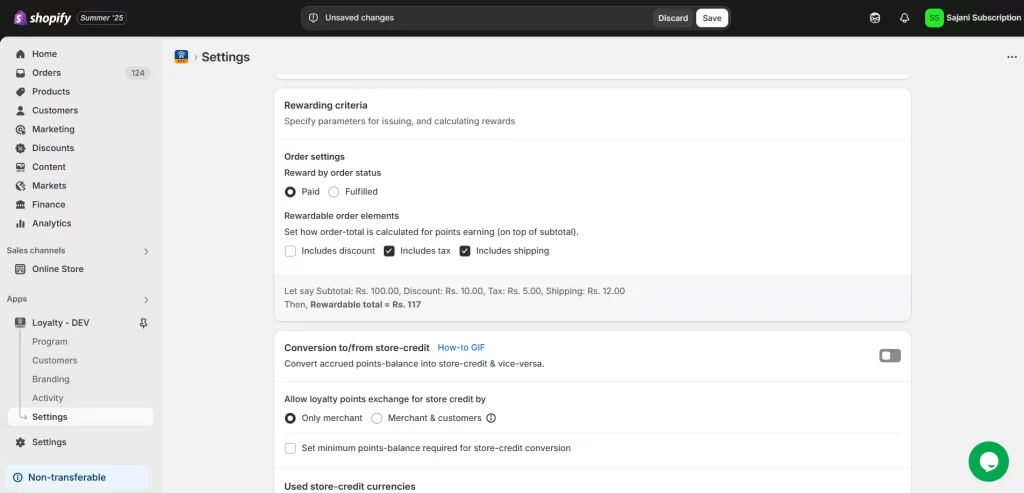
Task: Check the Includes discount checkbox
Action: [290, 251]
